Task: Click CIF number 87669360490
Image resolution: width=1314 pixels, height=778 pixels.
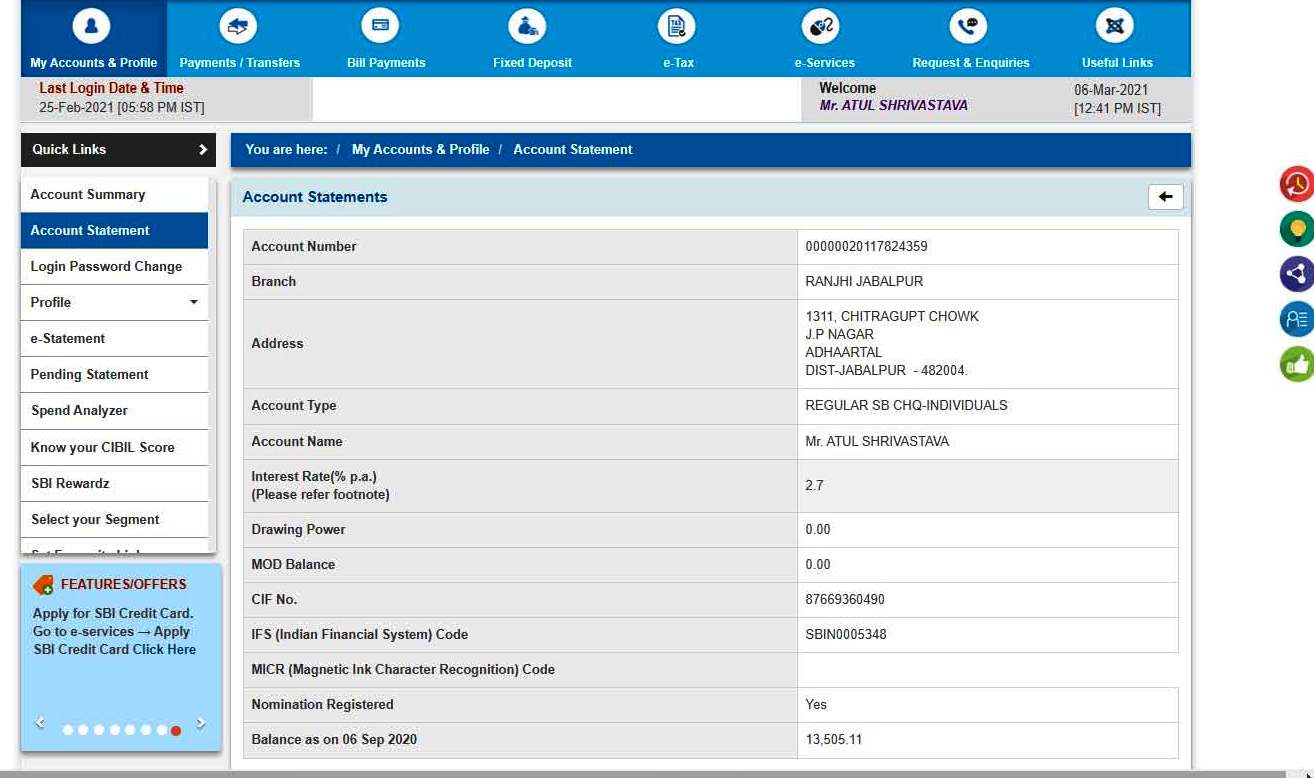Action: (845, 599)
